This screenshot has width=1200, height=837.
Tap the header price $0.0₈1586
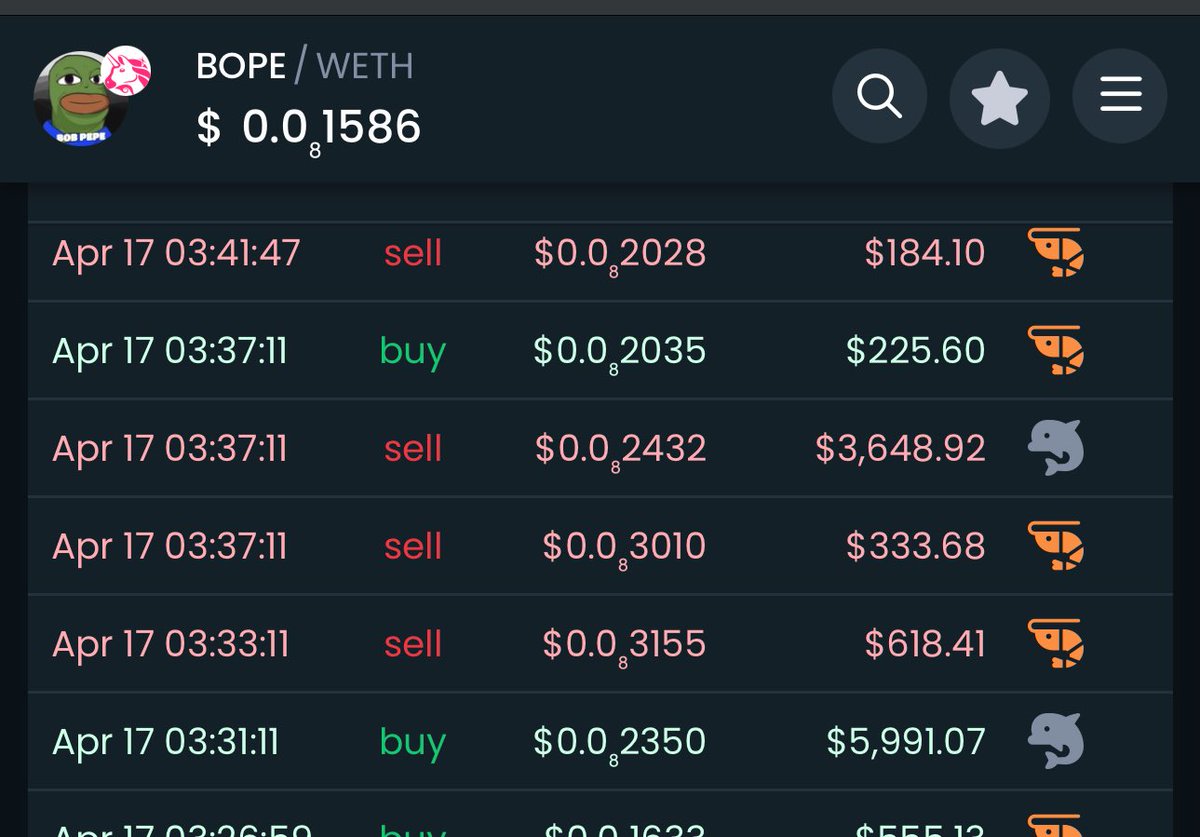[x=309, y=129]
